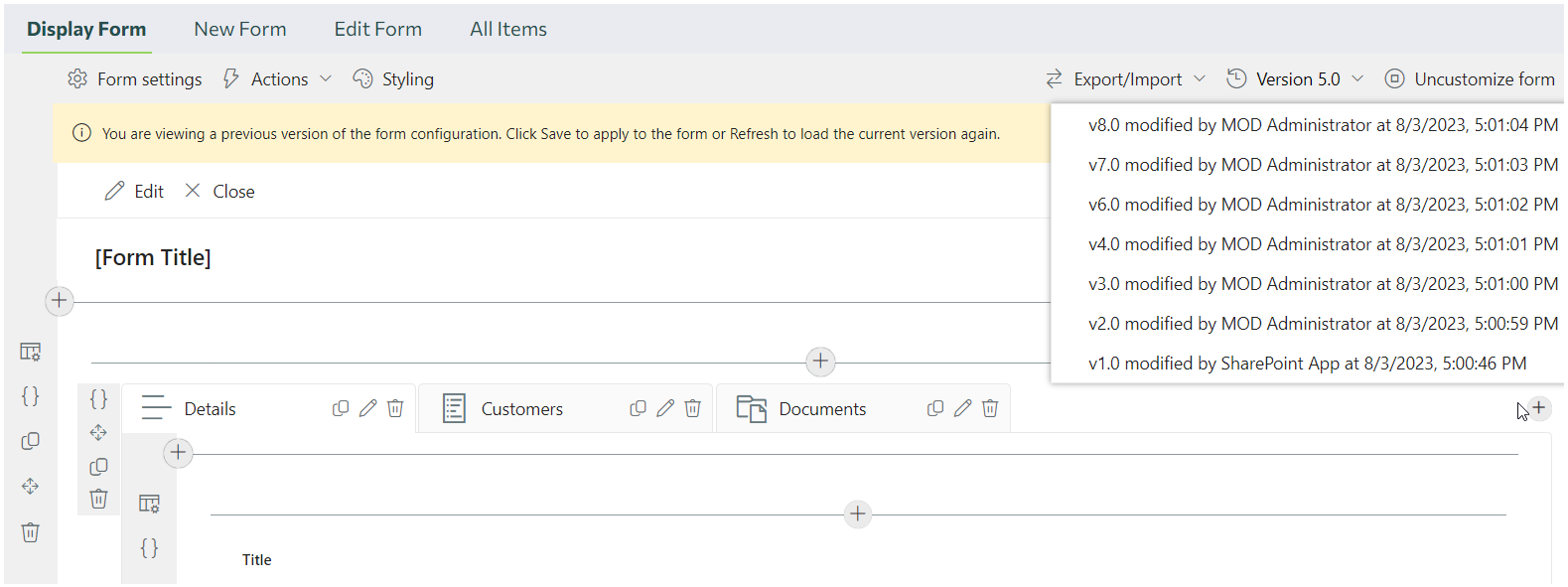Delete the Details tab with trash icon
The image size is (1568, 587).
point(395,408)
